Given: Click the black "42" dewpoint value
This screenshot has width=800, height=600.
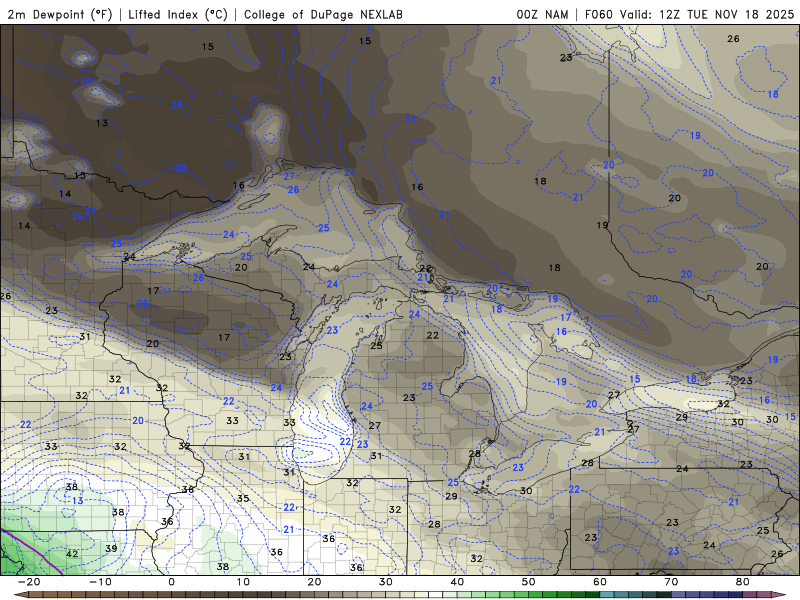Looking at the screenshot, I should click(x=72, y=554).
